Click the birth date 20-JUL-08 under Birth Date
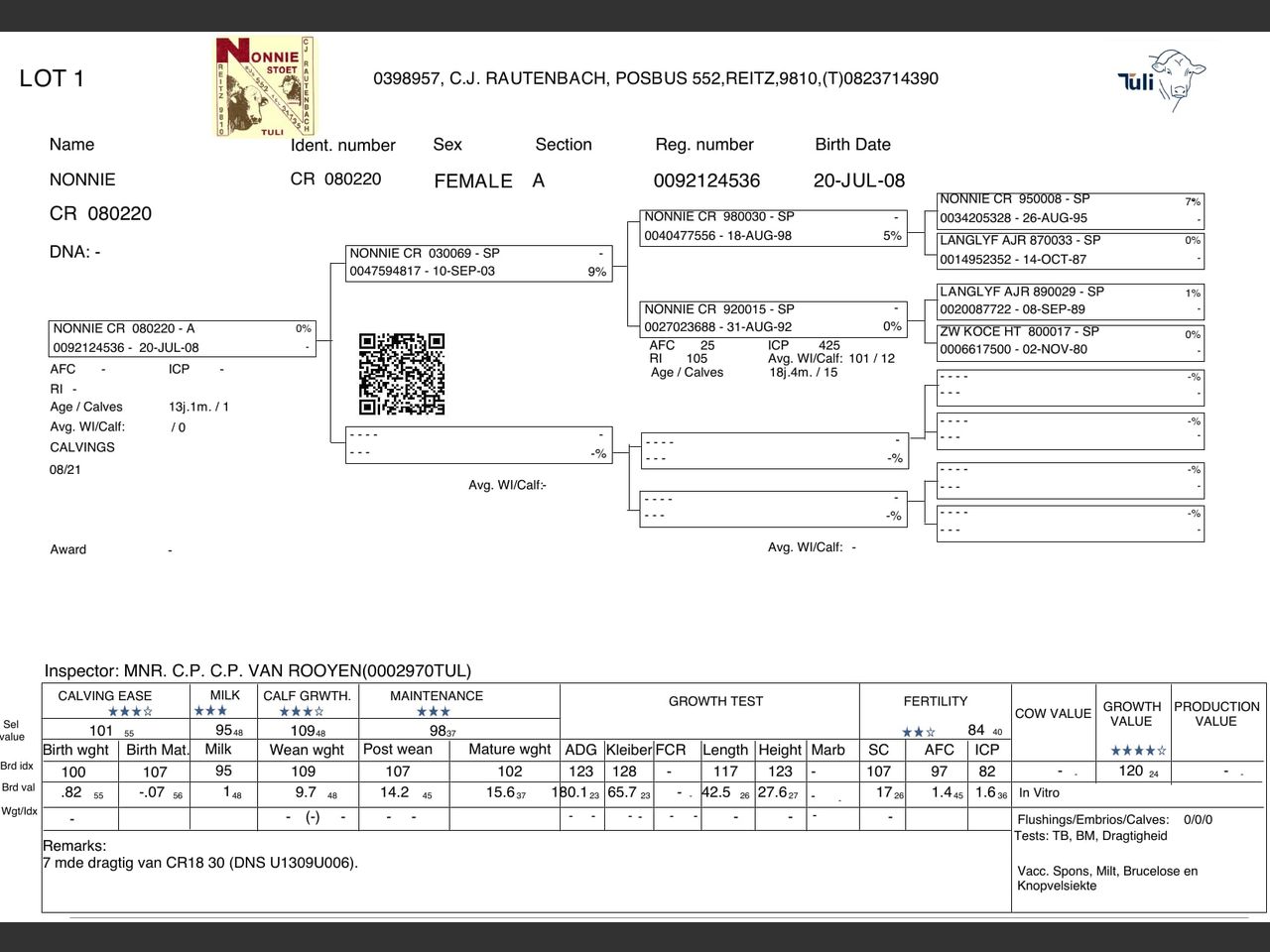 click(x=859, y=180)
